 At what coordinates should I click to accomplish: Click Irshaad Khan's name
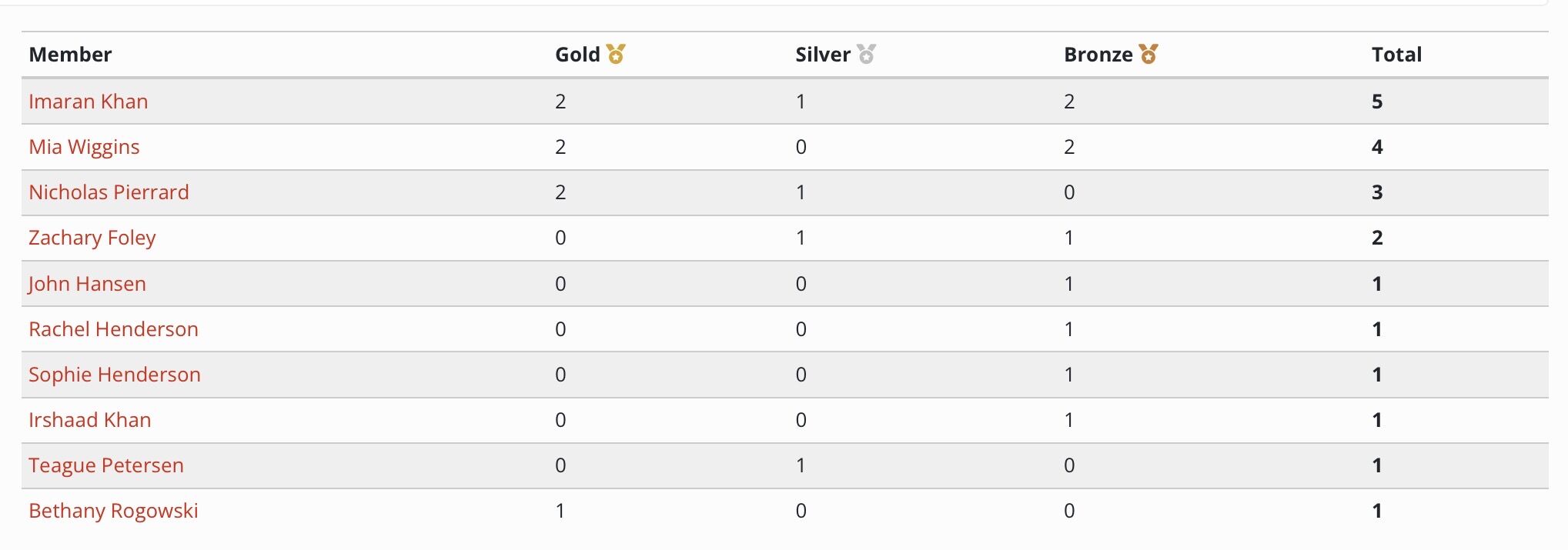point(90,420)
